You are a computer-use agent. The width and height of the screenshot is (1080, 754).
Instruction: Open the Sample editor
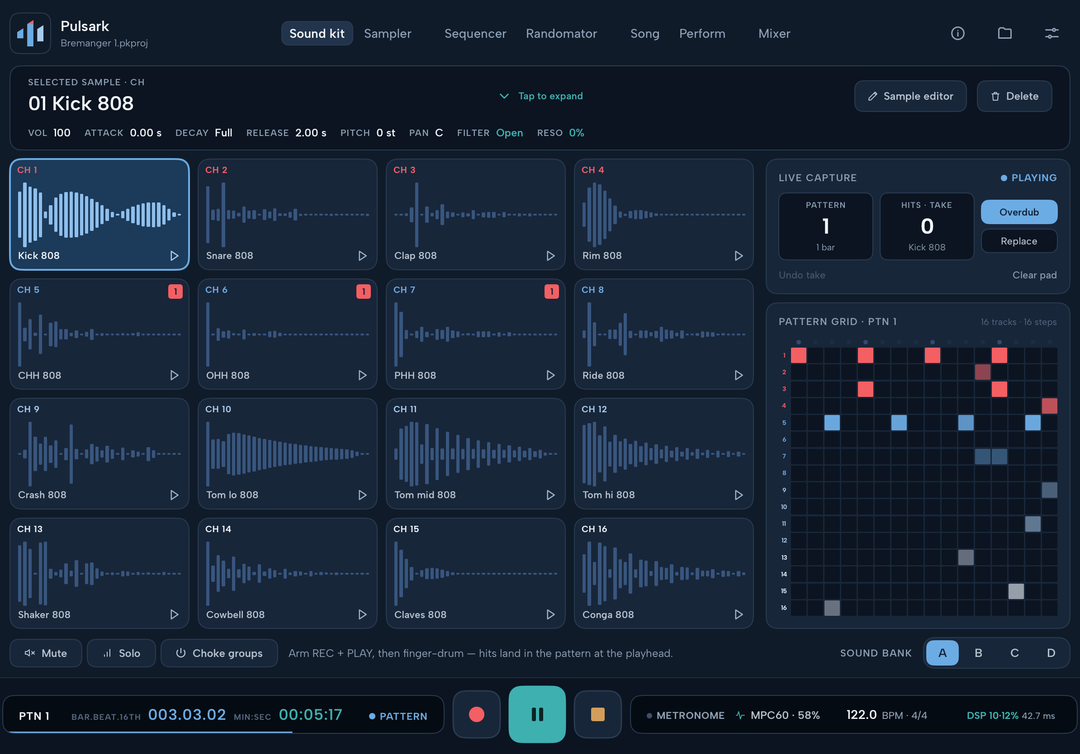pyautogui.click(x=910, y=96)
